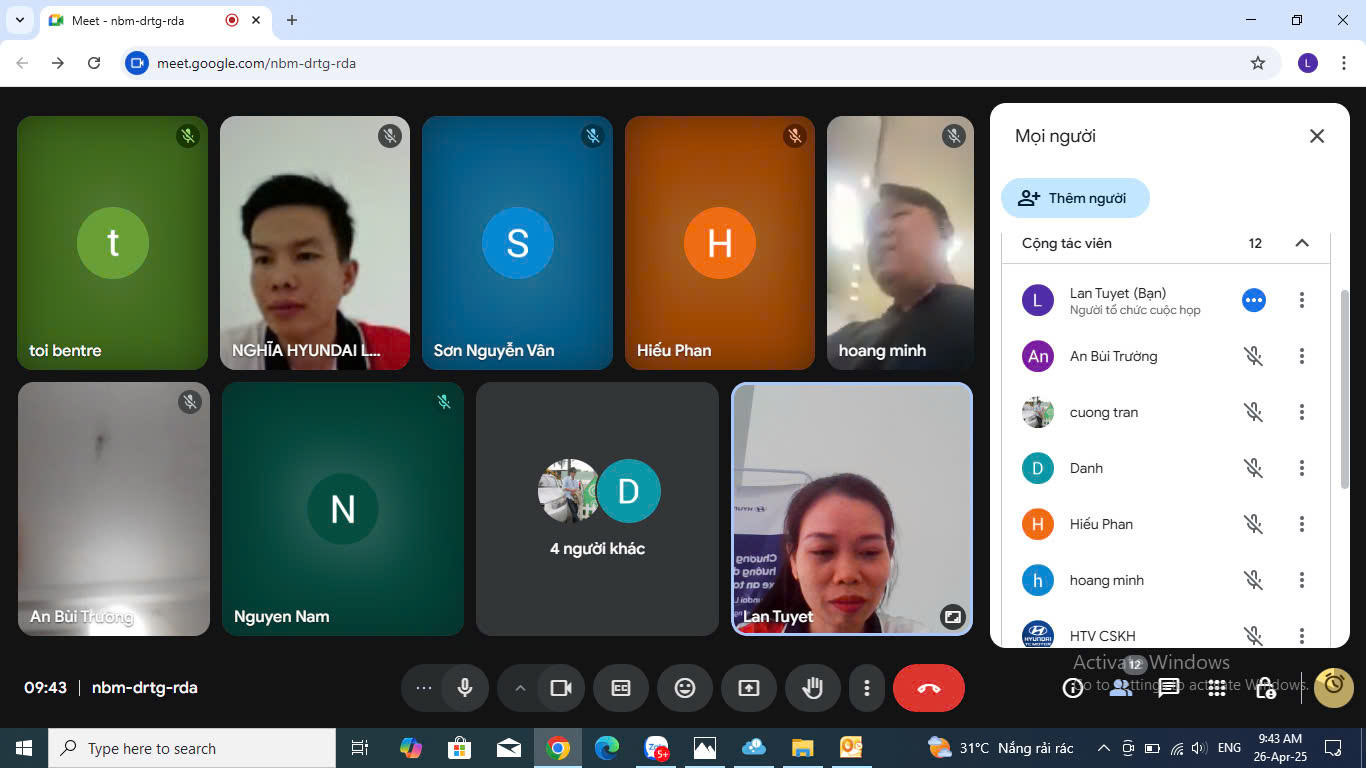Open more options menu in call controls

867,688
